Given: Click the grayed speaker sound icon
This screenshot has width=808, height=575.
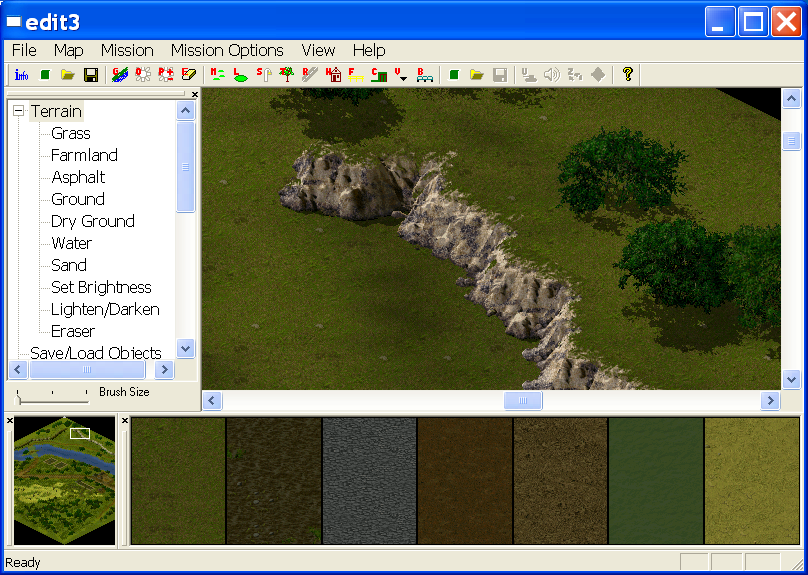Looking at the screenshot, I should [x=552, y=75].
